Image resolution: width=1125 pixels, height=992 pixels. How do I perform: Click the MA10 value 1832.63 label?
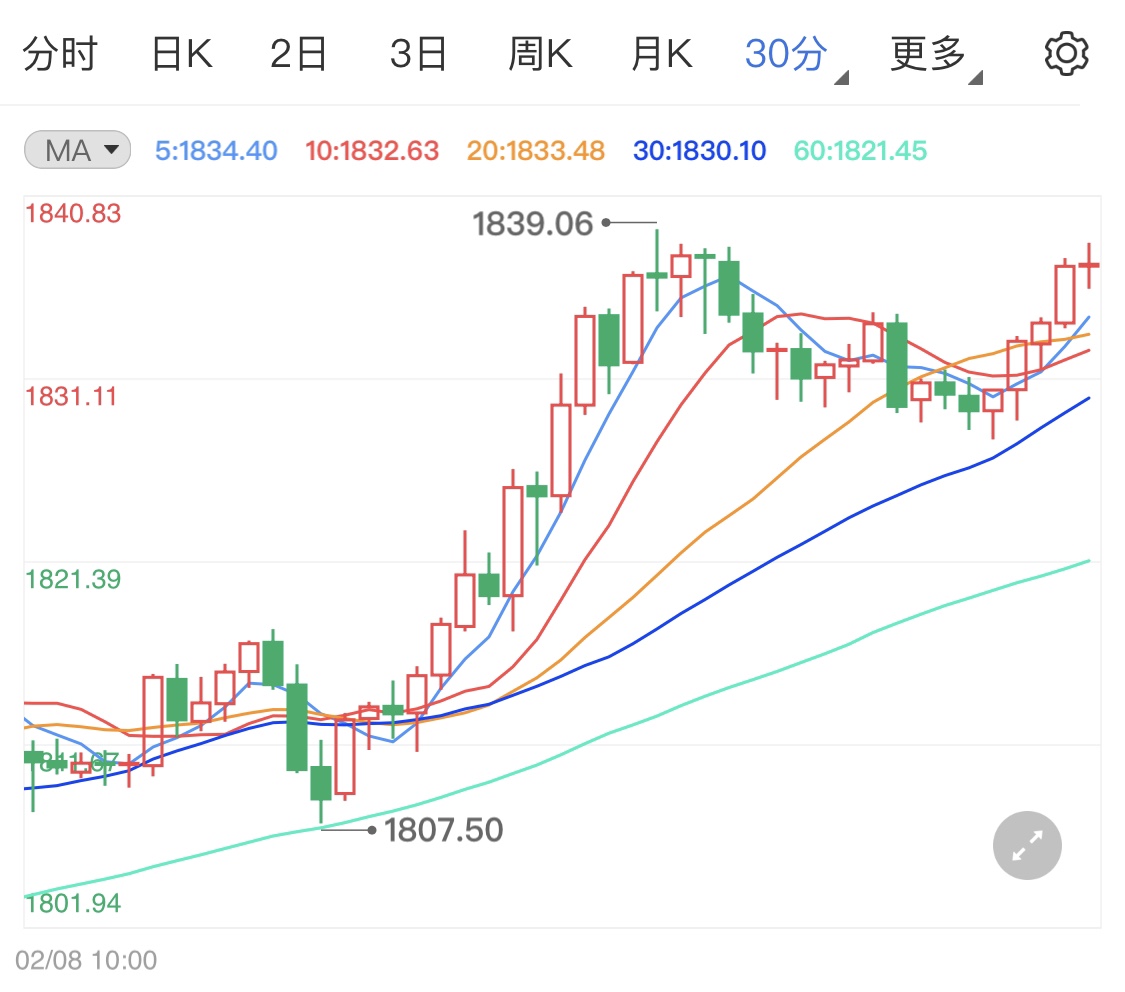[x=372, y=151]
